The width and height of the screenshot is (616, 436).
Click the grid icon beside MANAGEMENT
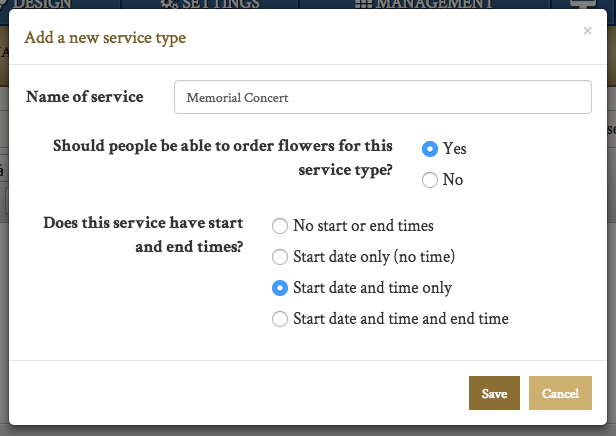point(364,4)
